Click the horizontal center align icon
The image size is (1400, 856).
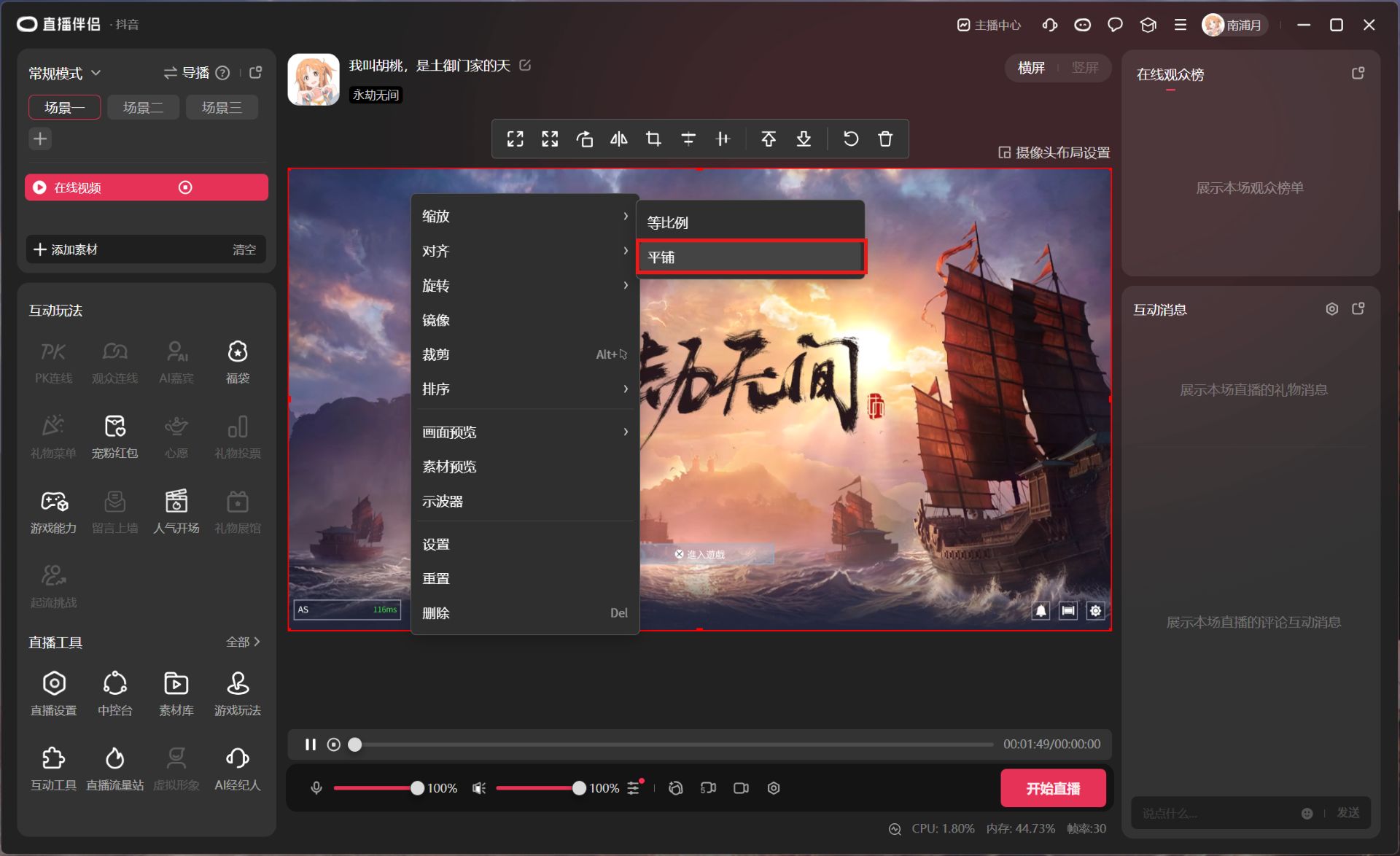point(723,139)
